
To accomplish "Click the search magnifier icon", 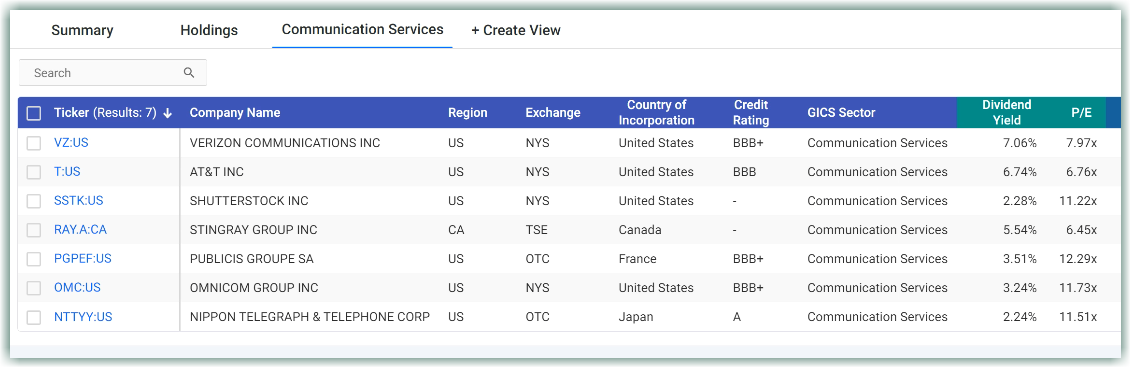I will tap(189, 72).
